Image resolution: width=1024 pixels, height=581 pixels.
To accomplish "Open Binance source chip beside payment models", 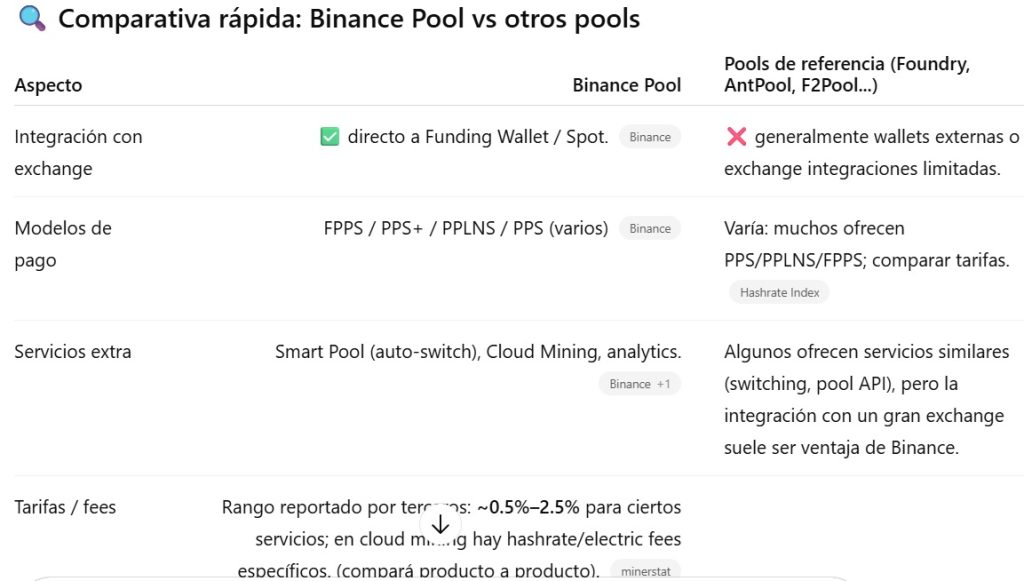I will pos(650,228).
